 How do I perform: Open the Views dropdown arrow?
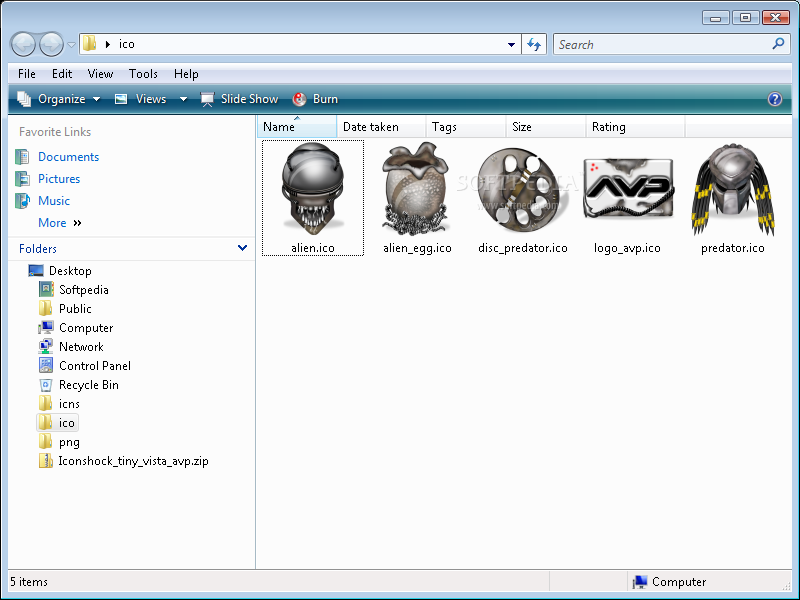tap(183, 99)
